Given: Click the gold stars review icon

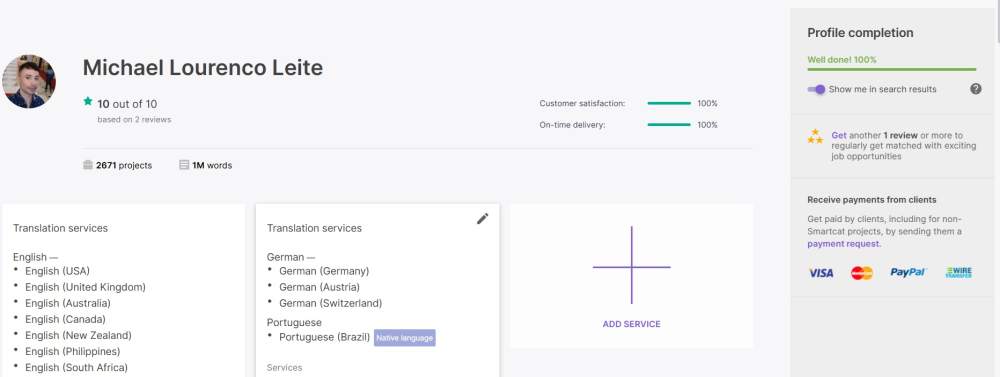Looking at the screenshot, I should (815, 136).
